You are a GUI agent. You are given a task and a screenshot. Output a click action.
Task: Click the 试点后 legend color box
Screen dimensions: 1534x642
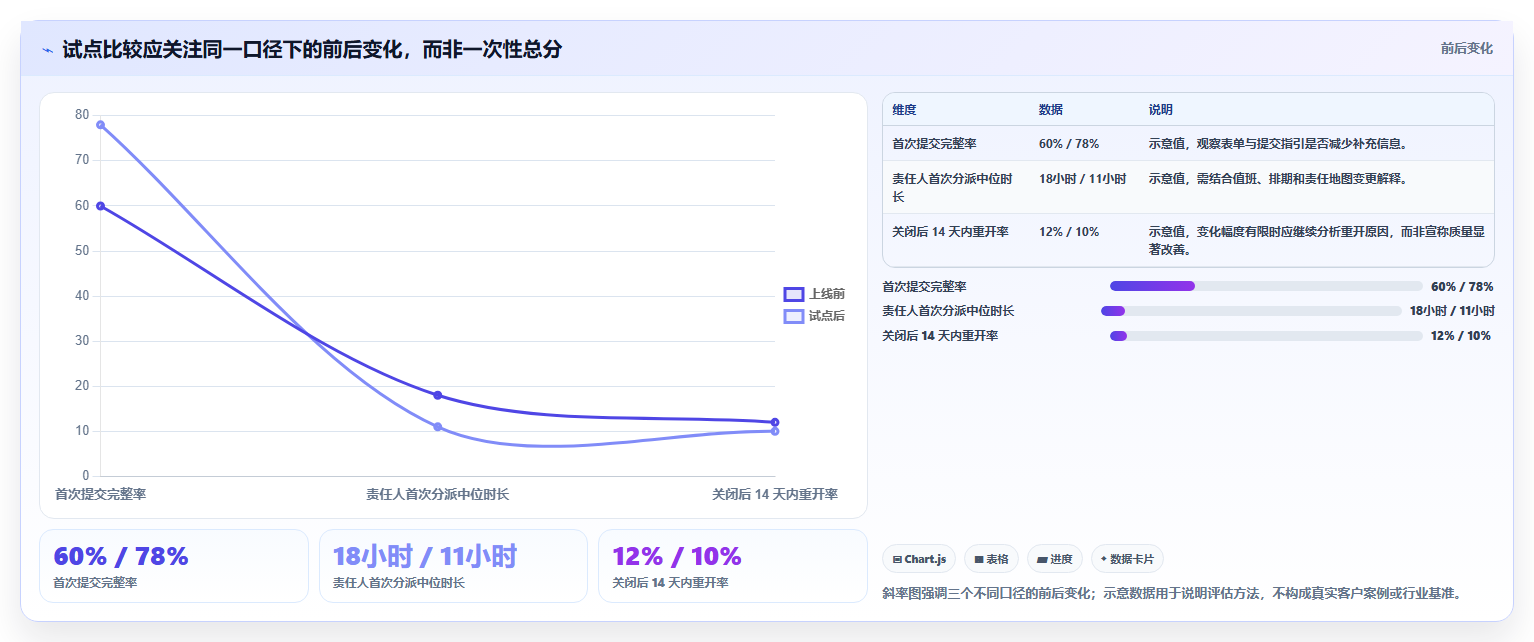coord(794,316)
